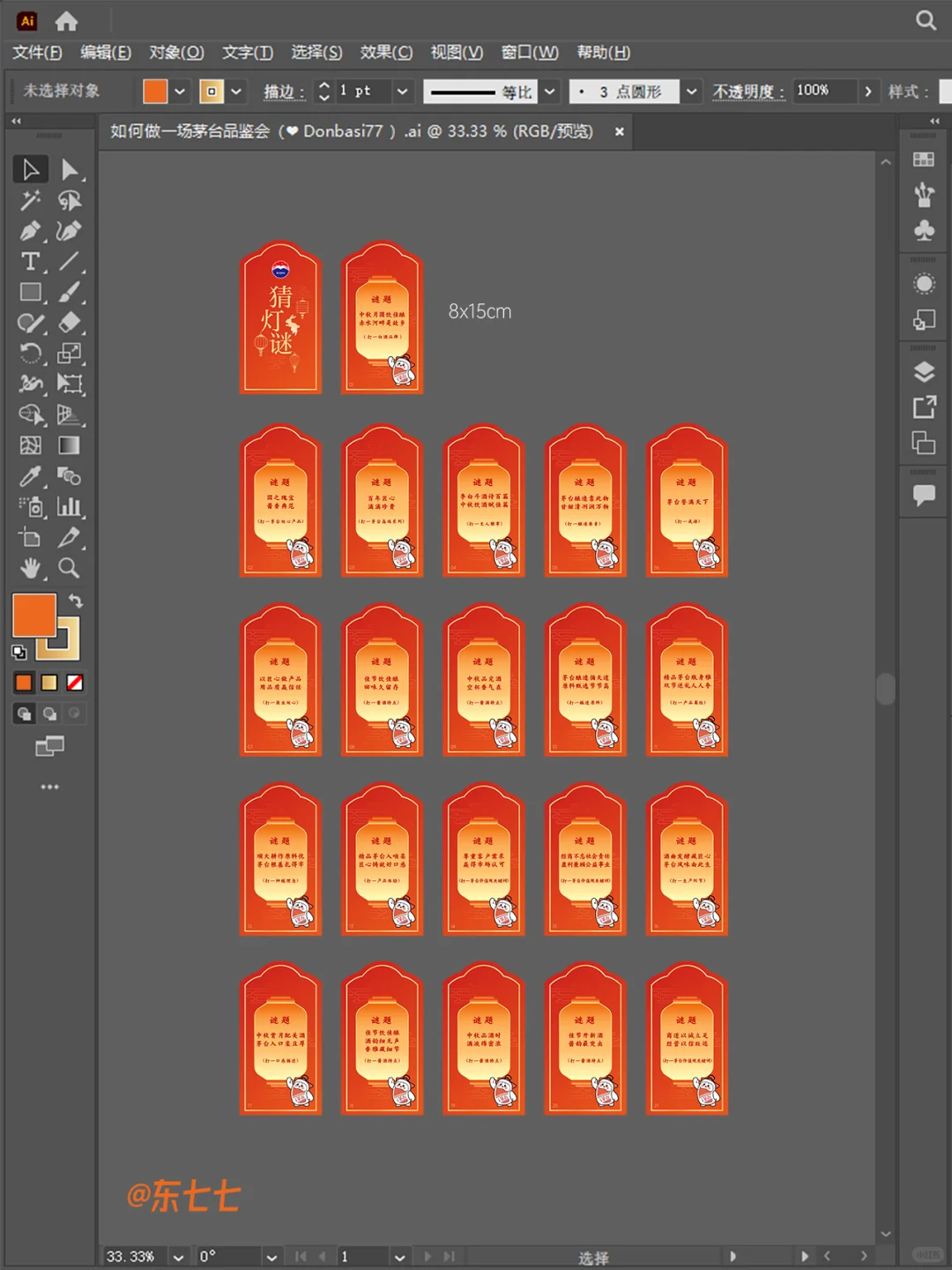
Task: Open the 效果(C) menu
Action: click(x=386, y=52)
